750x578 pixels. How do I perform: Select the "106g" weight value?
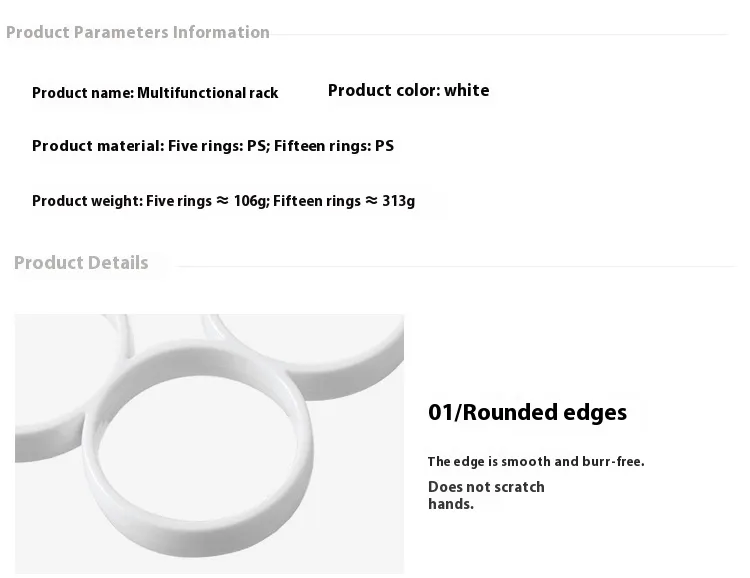pyautogui.click(x=251, y=201)
